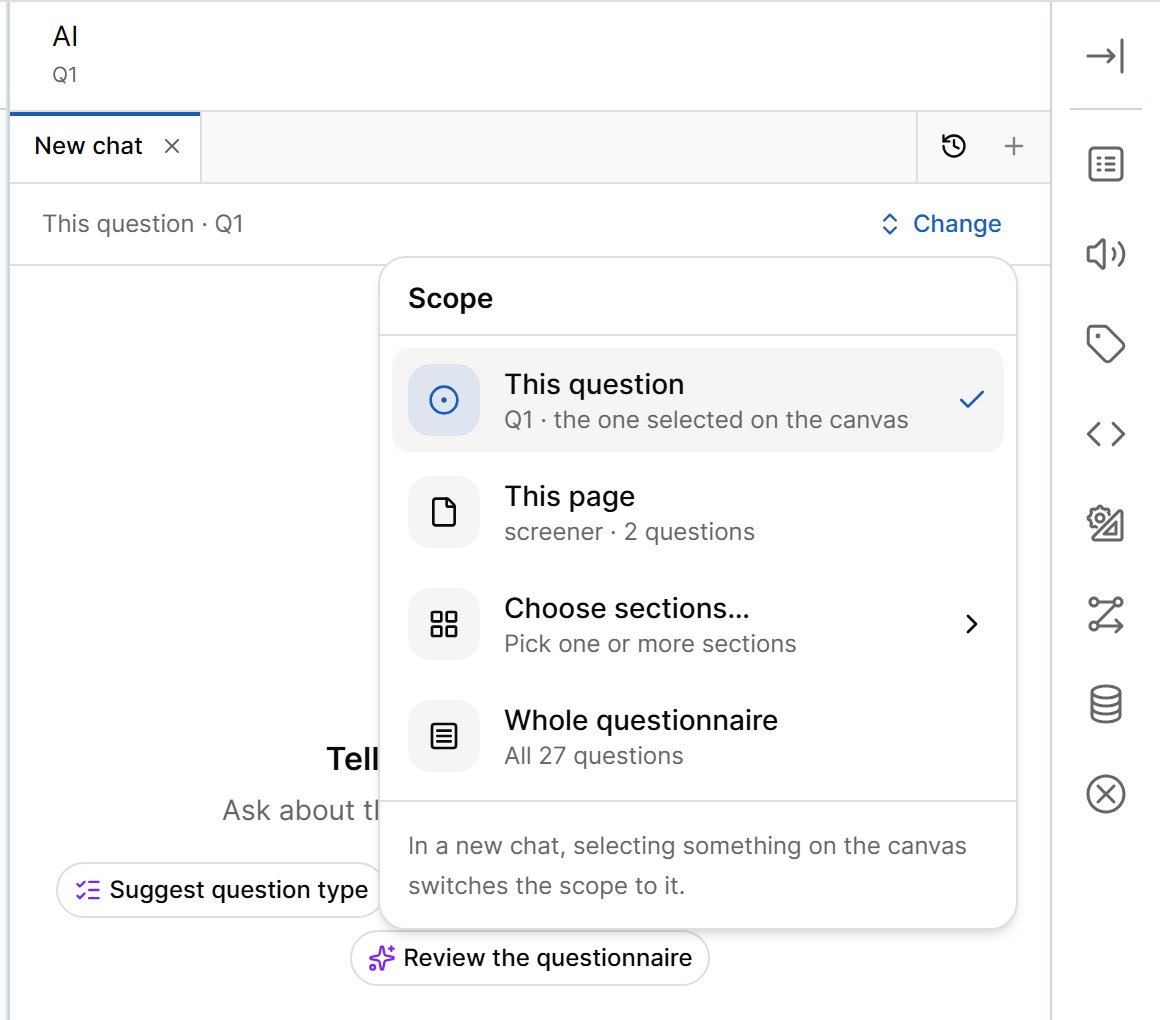Select This page scope option
The image size is (1160, 1020).
click(x=698, y=512)
